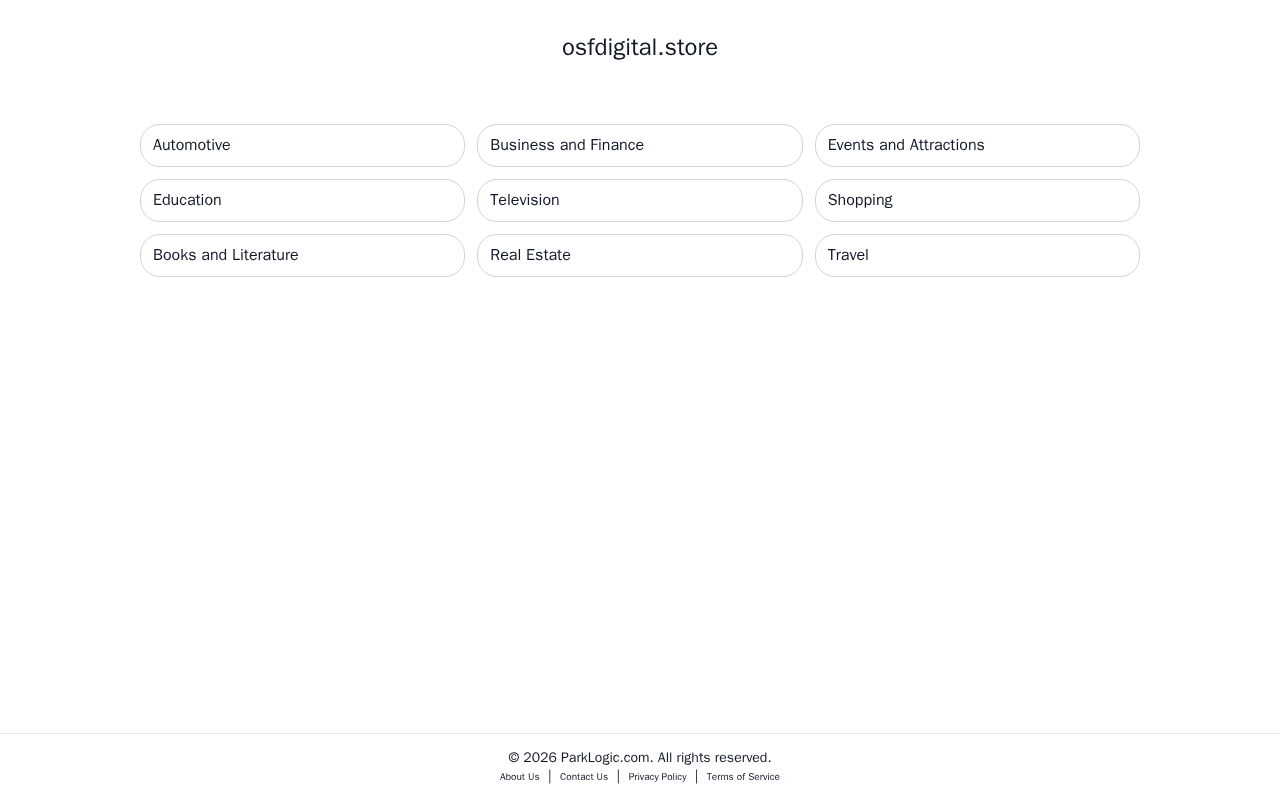Open the Contact Us footer link
The image size is (1280, 800).
coord(584,777)
